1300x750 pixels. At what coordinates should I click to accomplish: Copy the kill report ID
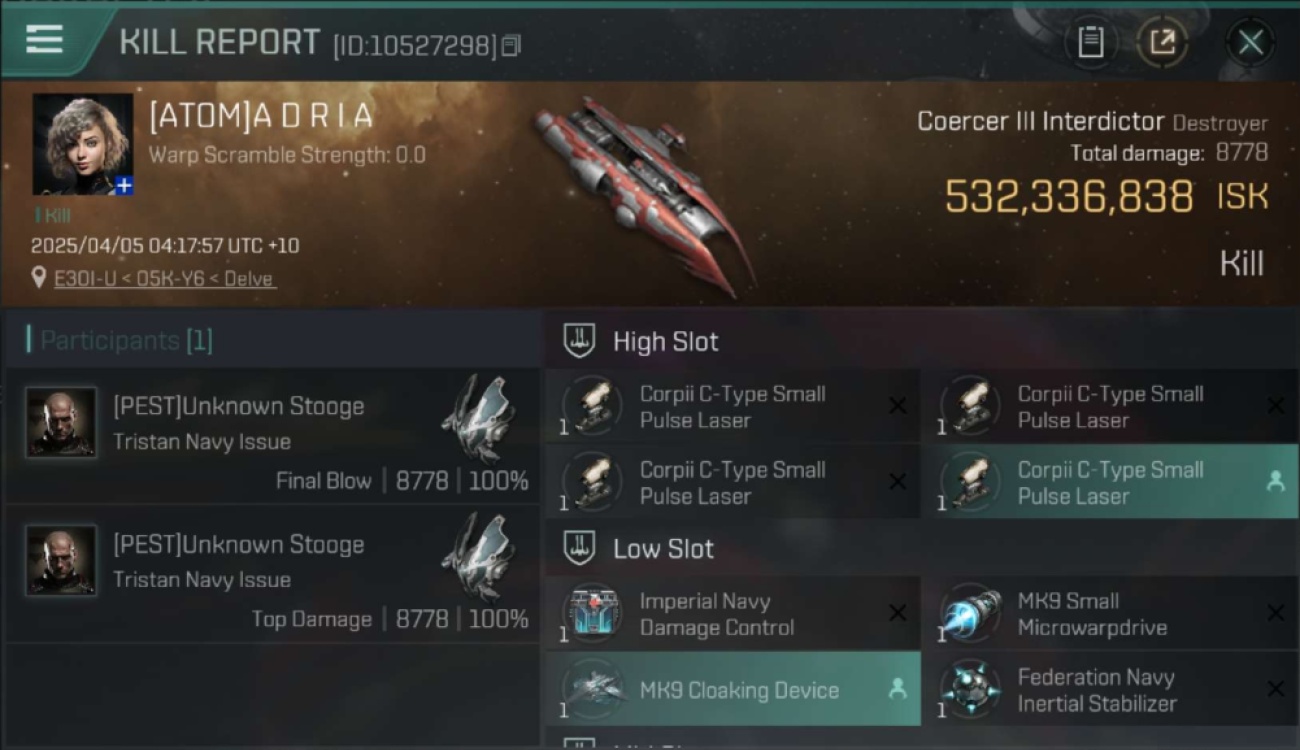[x=511, y=45]
